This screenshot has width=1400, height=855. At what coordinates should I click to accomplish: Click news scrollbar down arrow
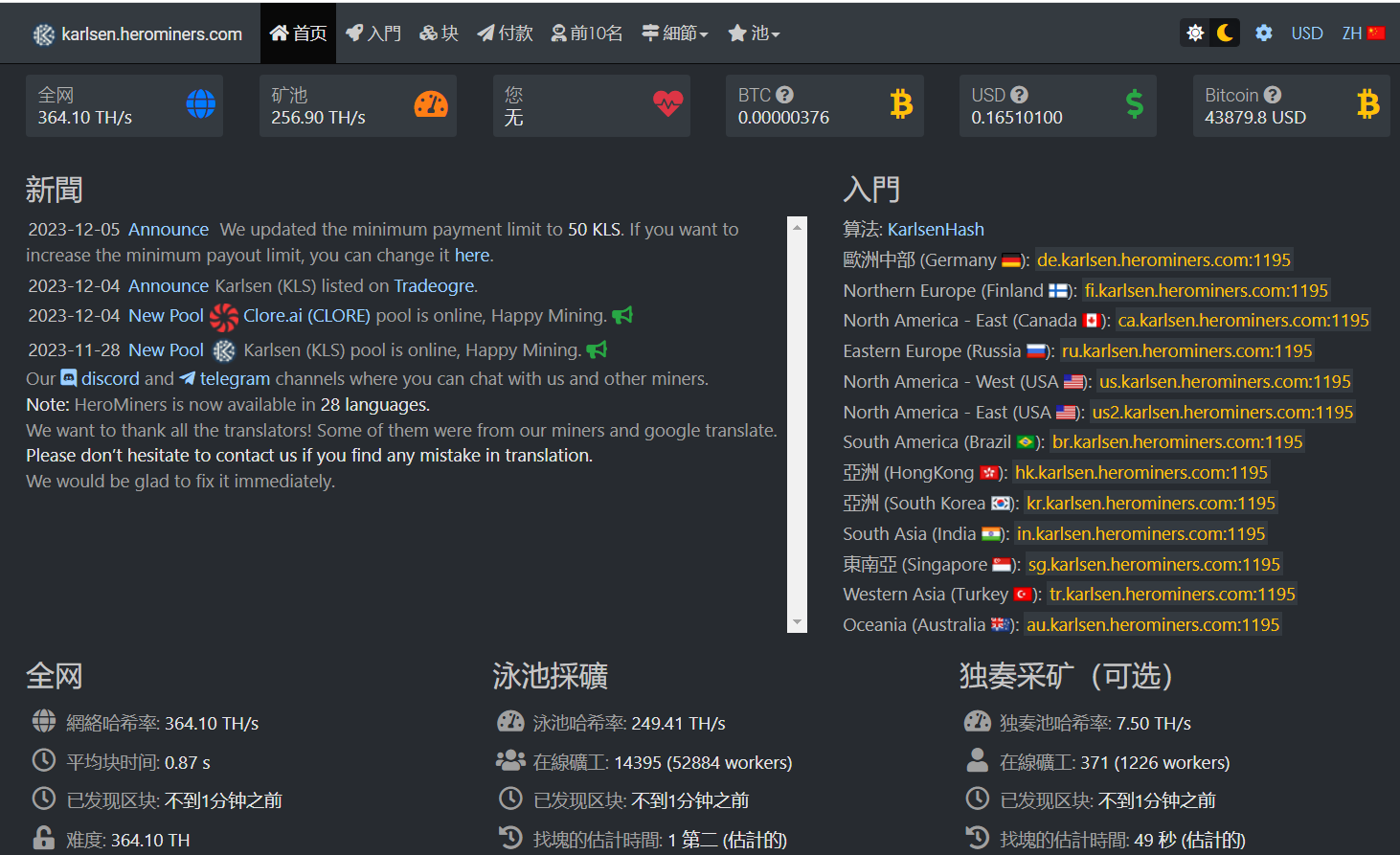[x=797, y=623]
